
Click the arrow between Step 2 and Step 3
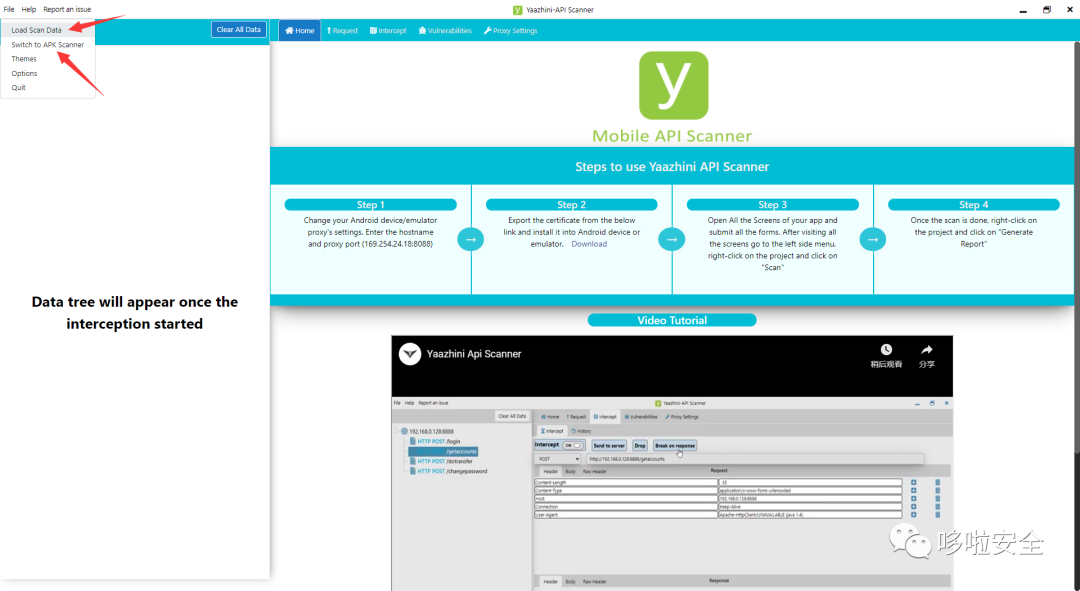(x=672, y=240)
